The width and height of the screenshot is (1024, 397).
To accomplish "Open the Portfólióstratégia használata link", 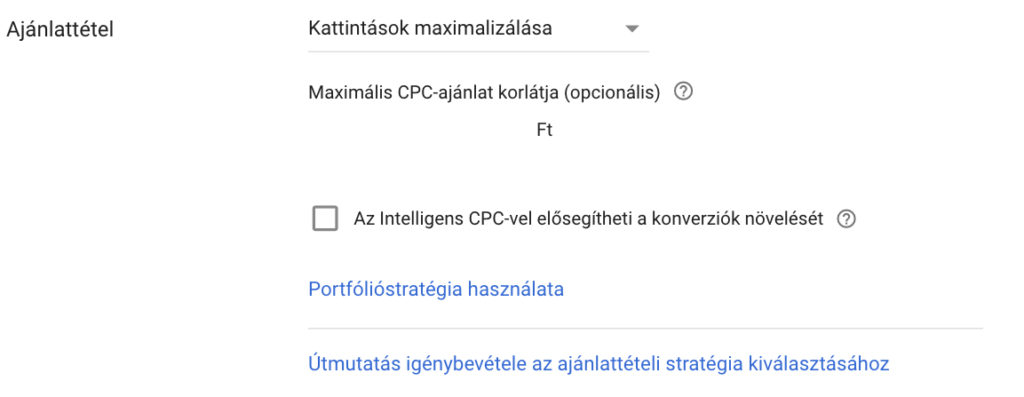I will [436, 289].
